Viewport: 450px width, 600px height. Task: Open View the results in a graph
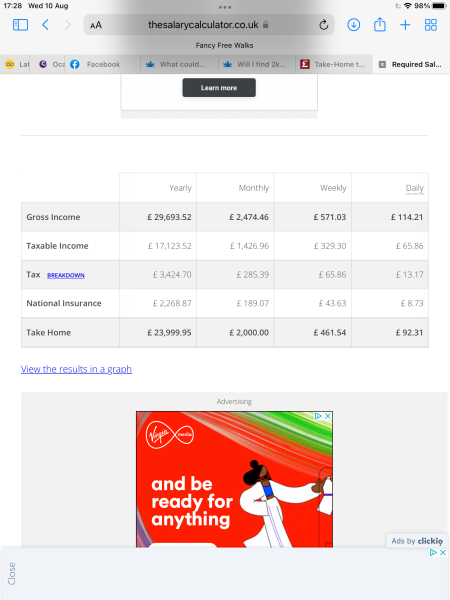(x=77, y=369)
